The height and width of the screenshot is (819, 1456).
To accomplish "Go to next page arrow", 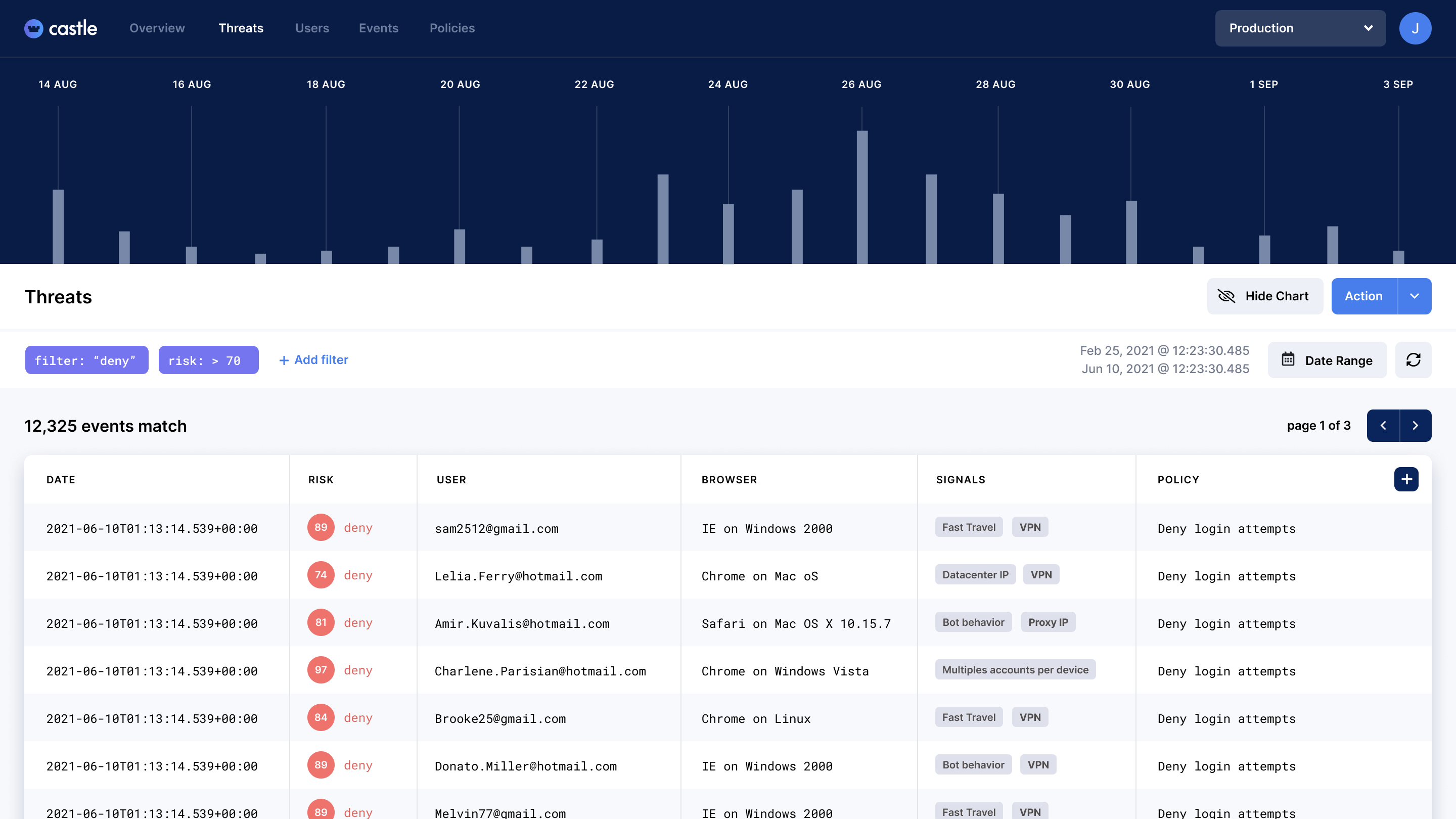I will 1416,426.
